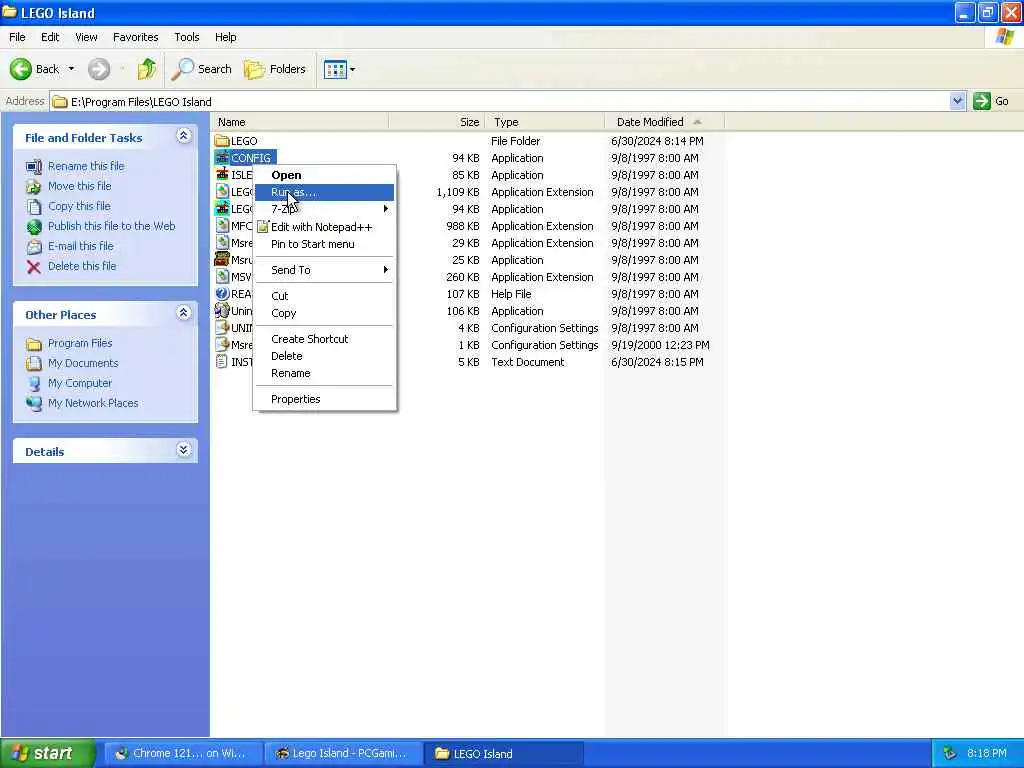Click the 1,109 KB size cell
This screenshot has height=768, width=1024.
pos(458,192)
